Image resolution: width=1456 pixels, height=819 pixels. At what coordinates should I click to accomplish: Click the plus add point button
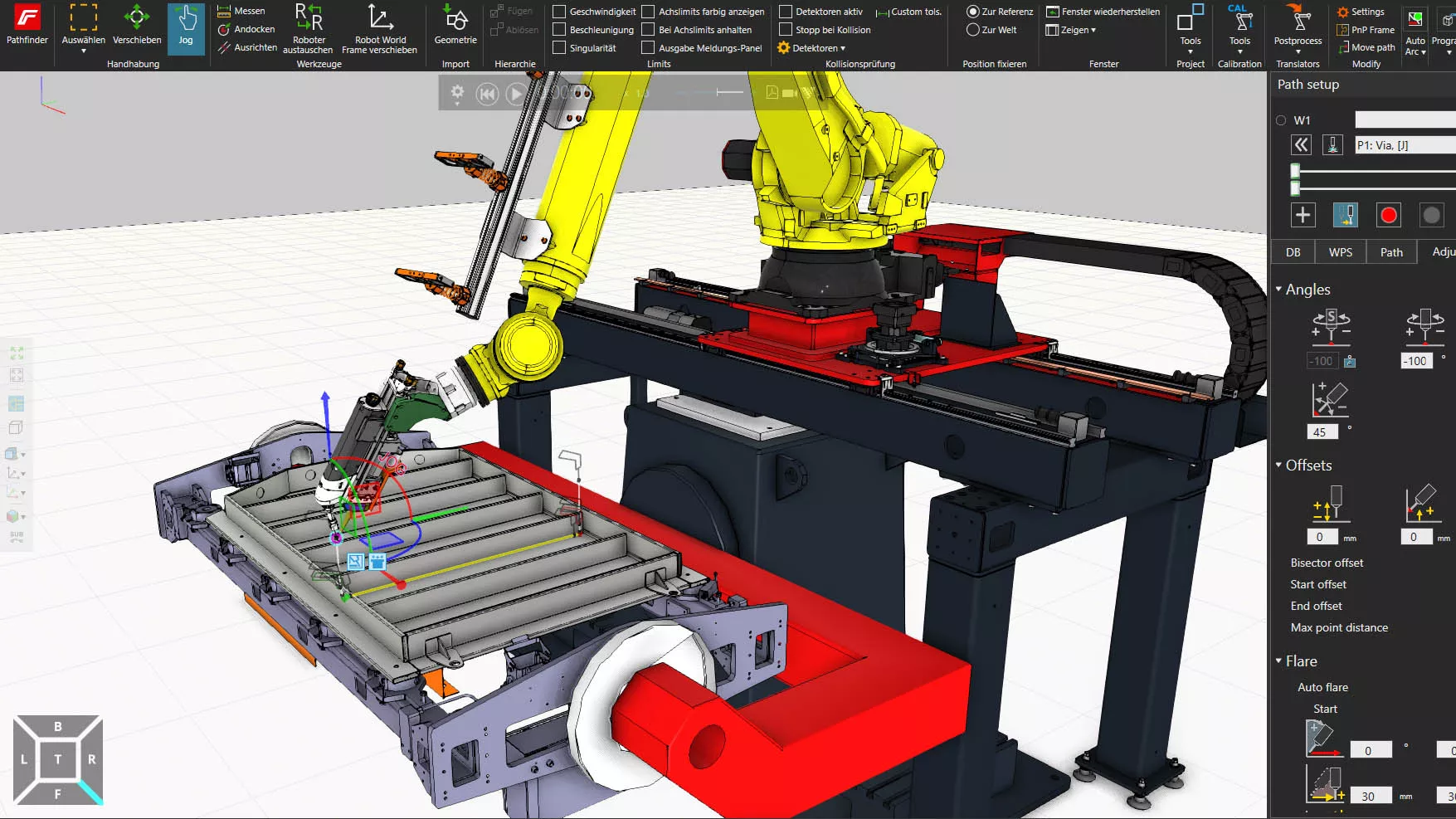(1303, 215)
